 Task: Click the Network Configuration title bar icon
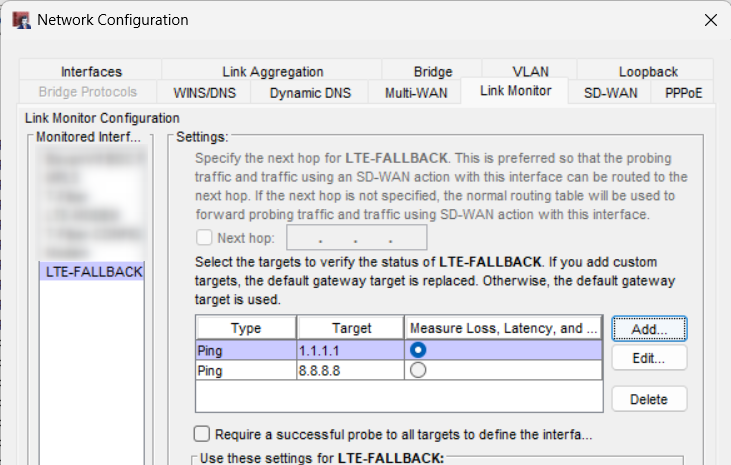tap(20, 20)
